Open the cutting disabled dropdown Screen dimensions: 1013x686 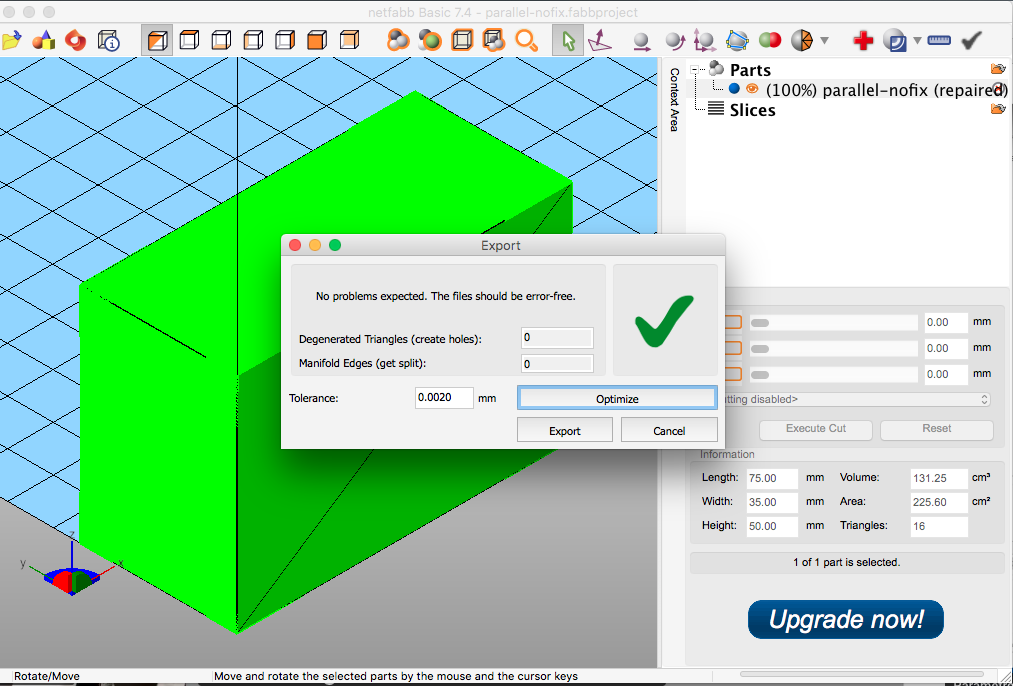tap(857, 399)
